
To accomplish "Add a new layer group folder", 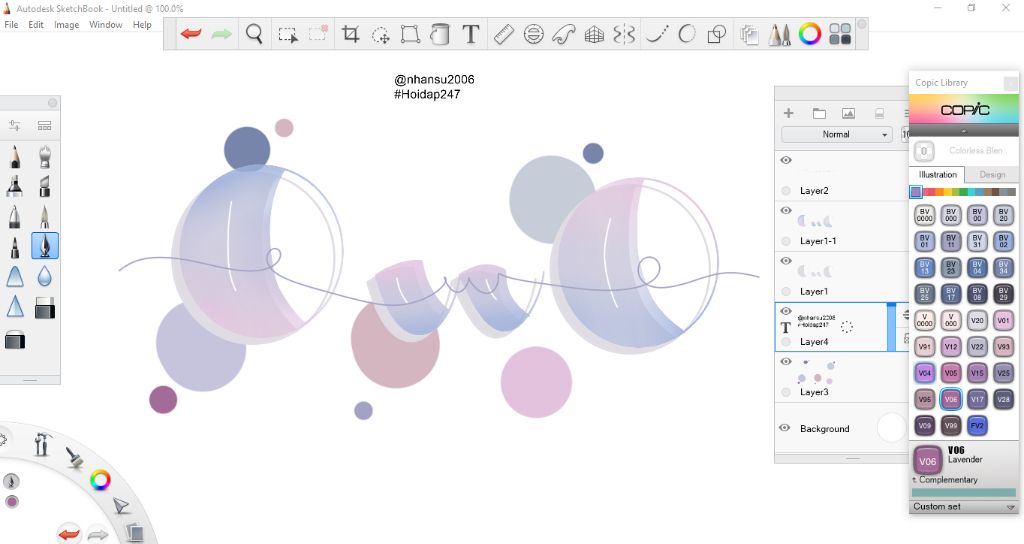I will pos(819,114).
